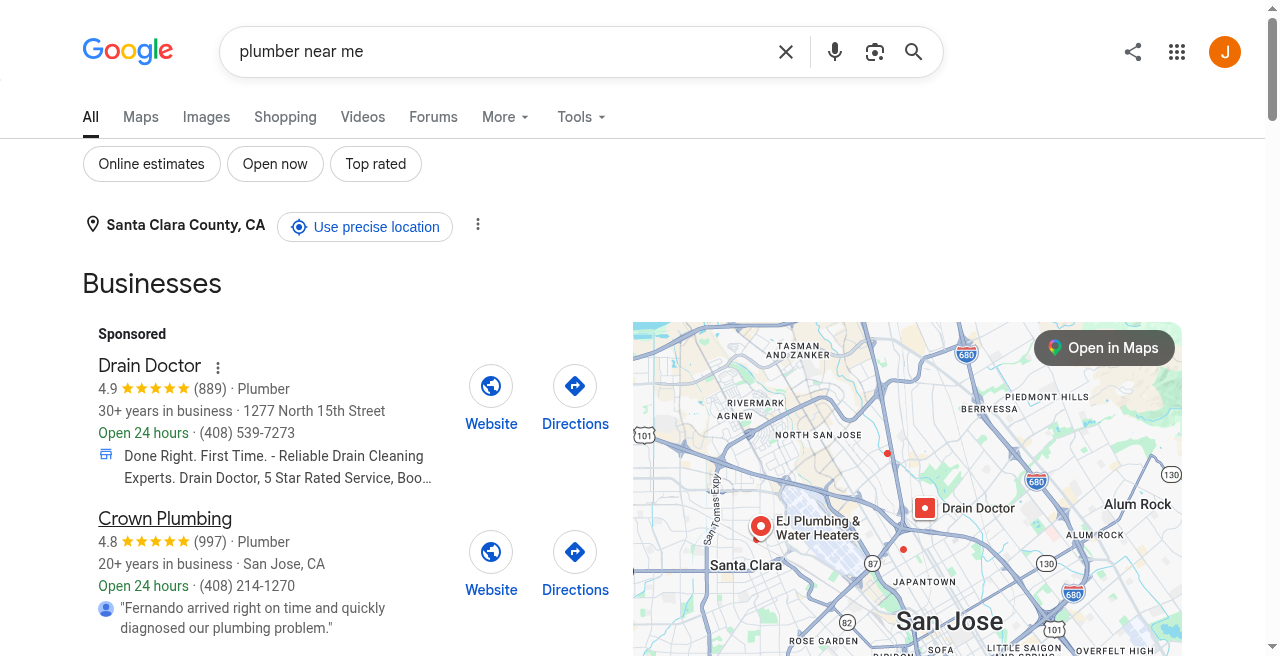
Task: Click Directions label under Crown Plumbing
Action: [x=575, y=590]
